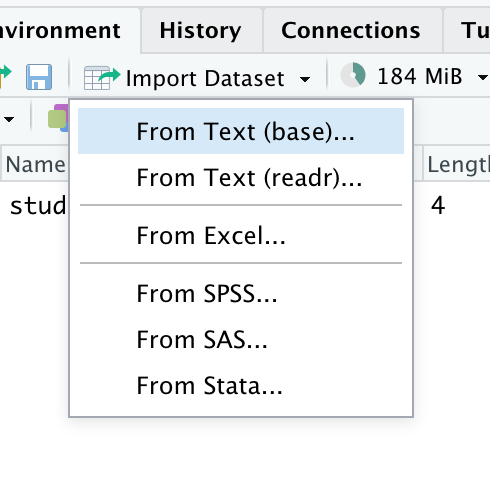The image size is (490, 494).
Task: Click the Global Environment colored squares icon
Action: click(59, 118)
